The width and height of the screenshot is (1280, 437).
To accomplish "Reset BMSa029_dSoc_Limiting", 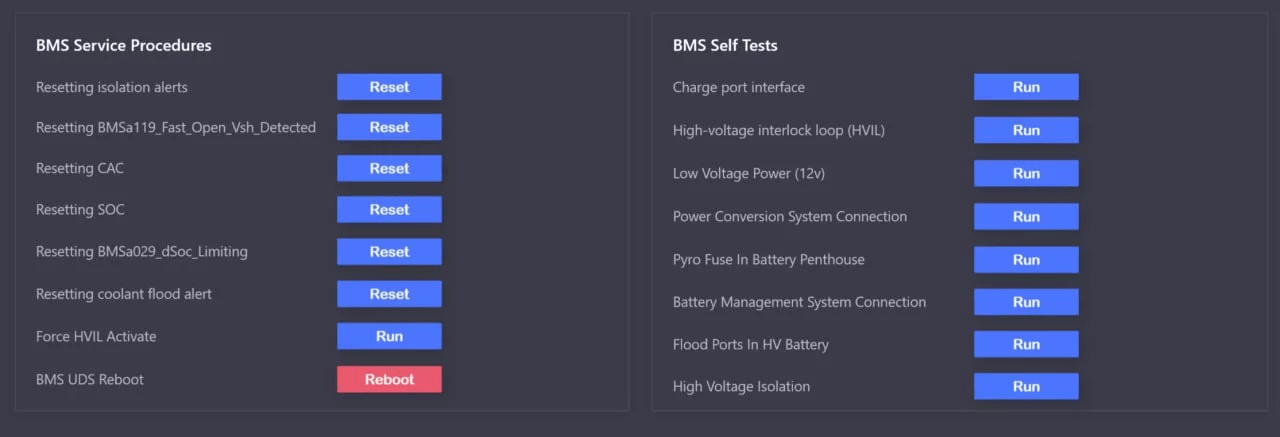I will (389, 252).
